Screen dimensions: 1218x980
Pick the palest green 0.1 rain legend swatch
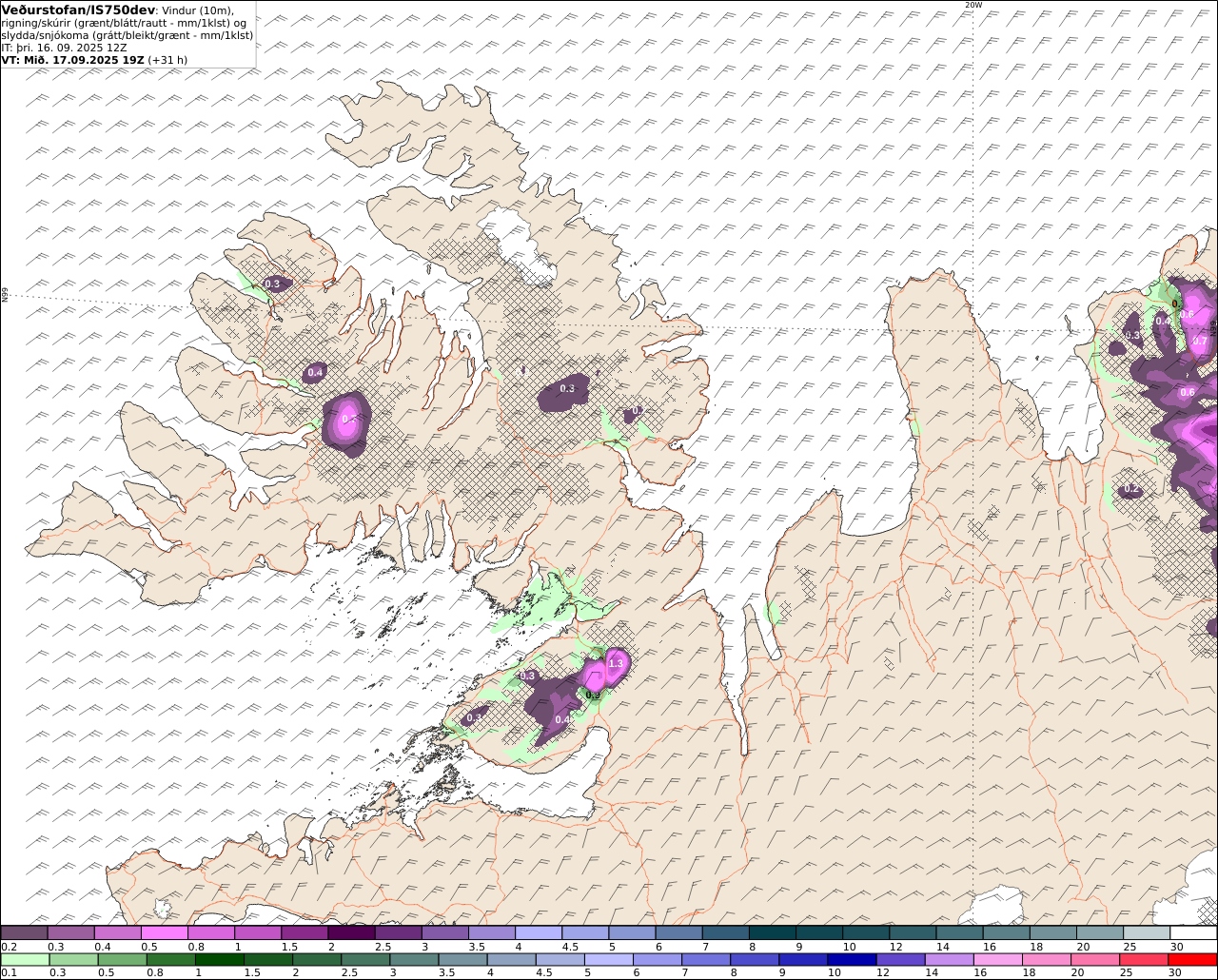coord(25,959)
